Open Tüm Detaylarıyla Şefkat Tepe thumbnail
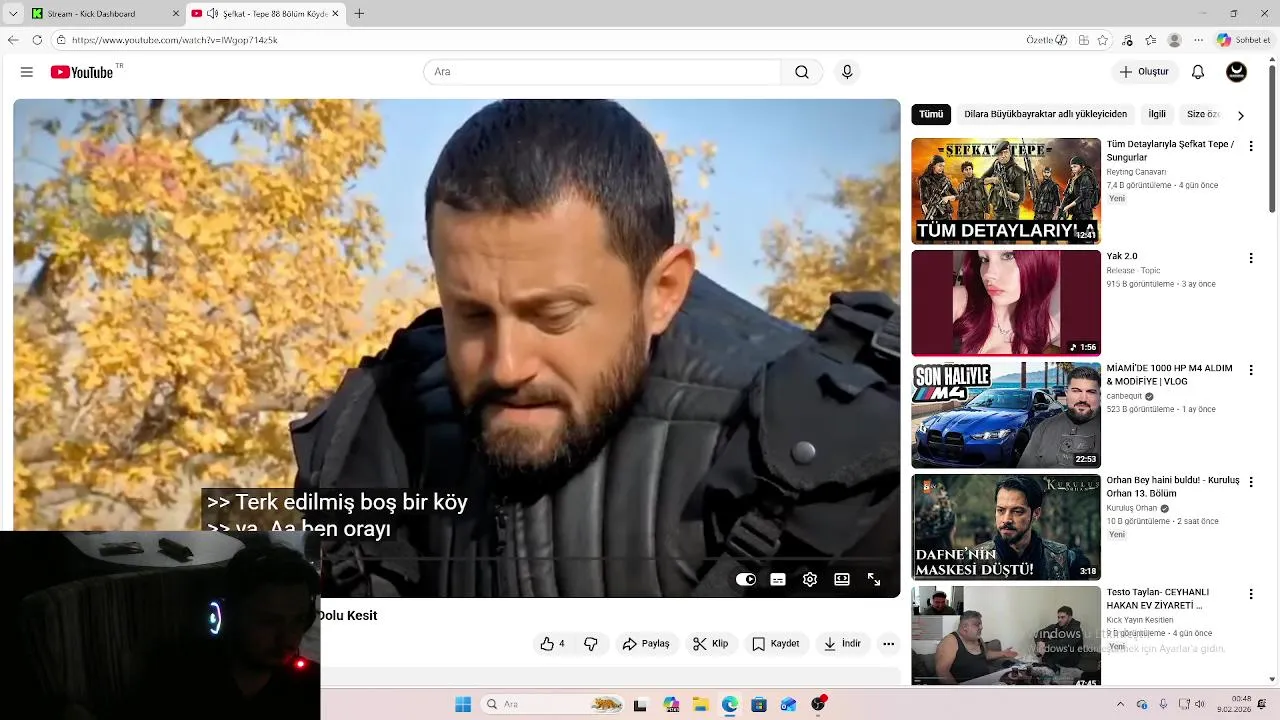 [1006, 191]
